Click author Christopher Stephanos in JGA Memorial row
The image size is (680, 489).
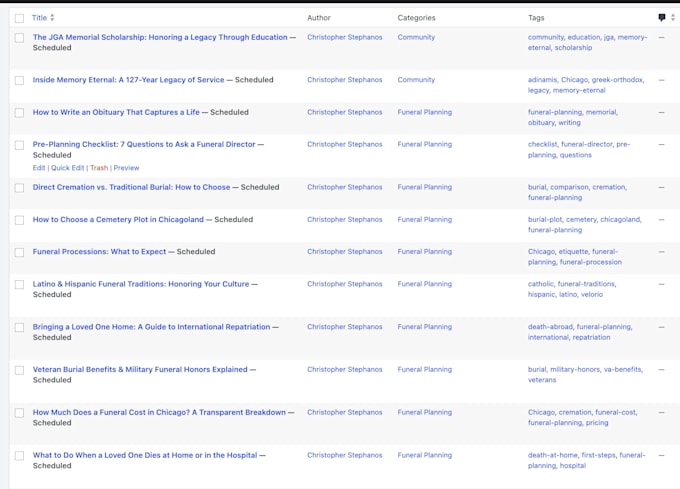(345, 37)
